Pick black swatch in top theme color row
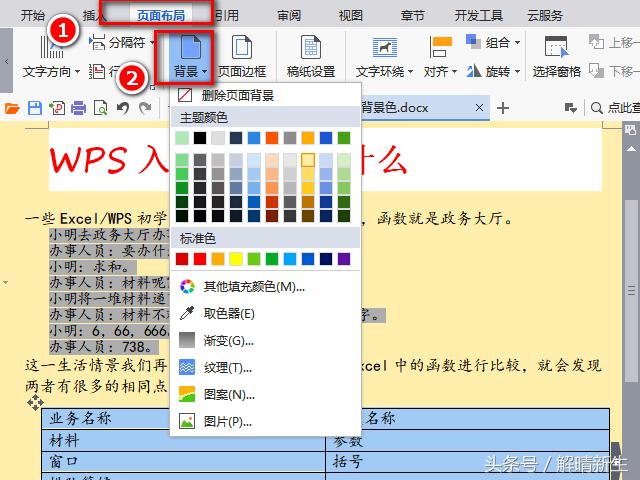This screenshot has height=480, width=640. [x=200, y=138]
